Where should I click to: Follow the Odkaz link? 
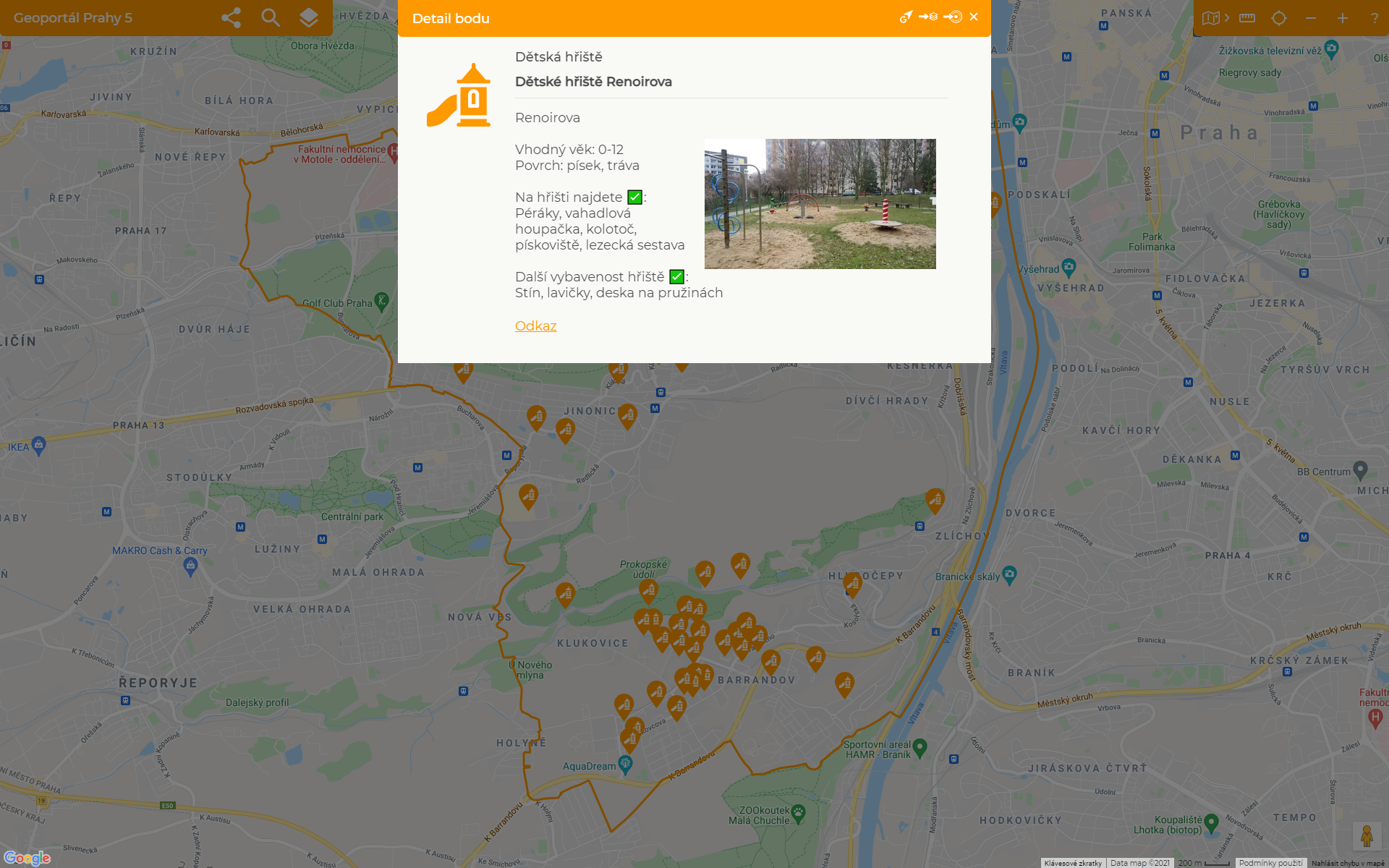coord(535,326)
